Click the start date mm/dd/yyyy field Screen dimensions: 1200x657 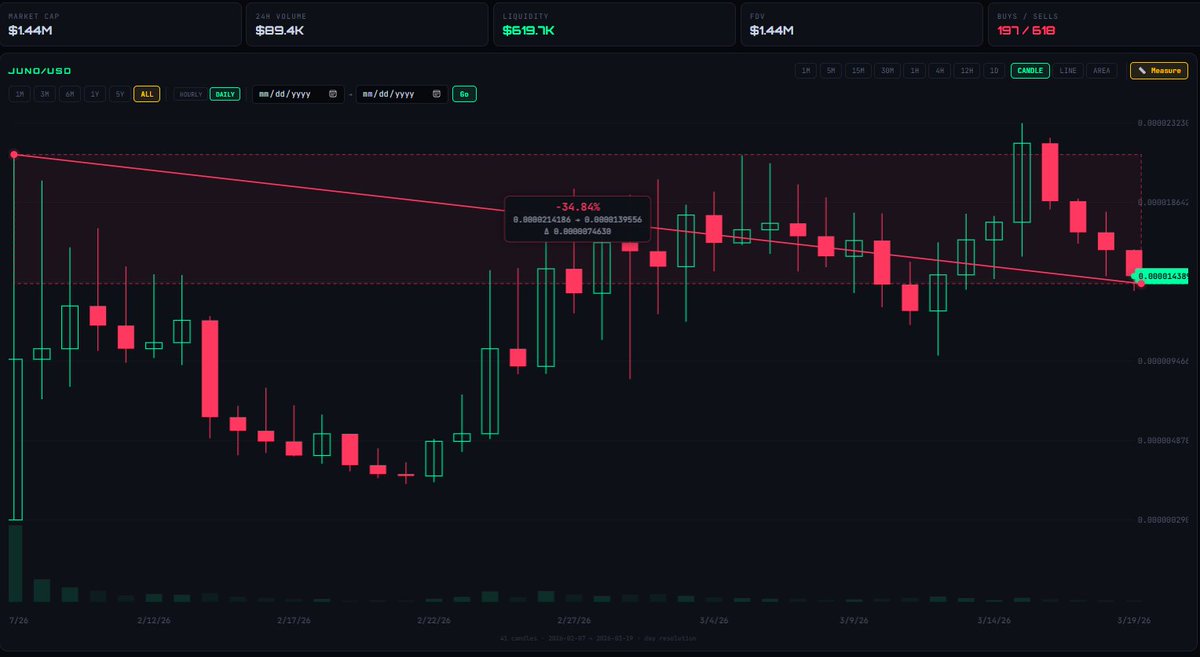[x=298, y=94]
